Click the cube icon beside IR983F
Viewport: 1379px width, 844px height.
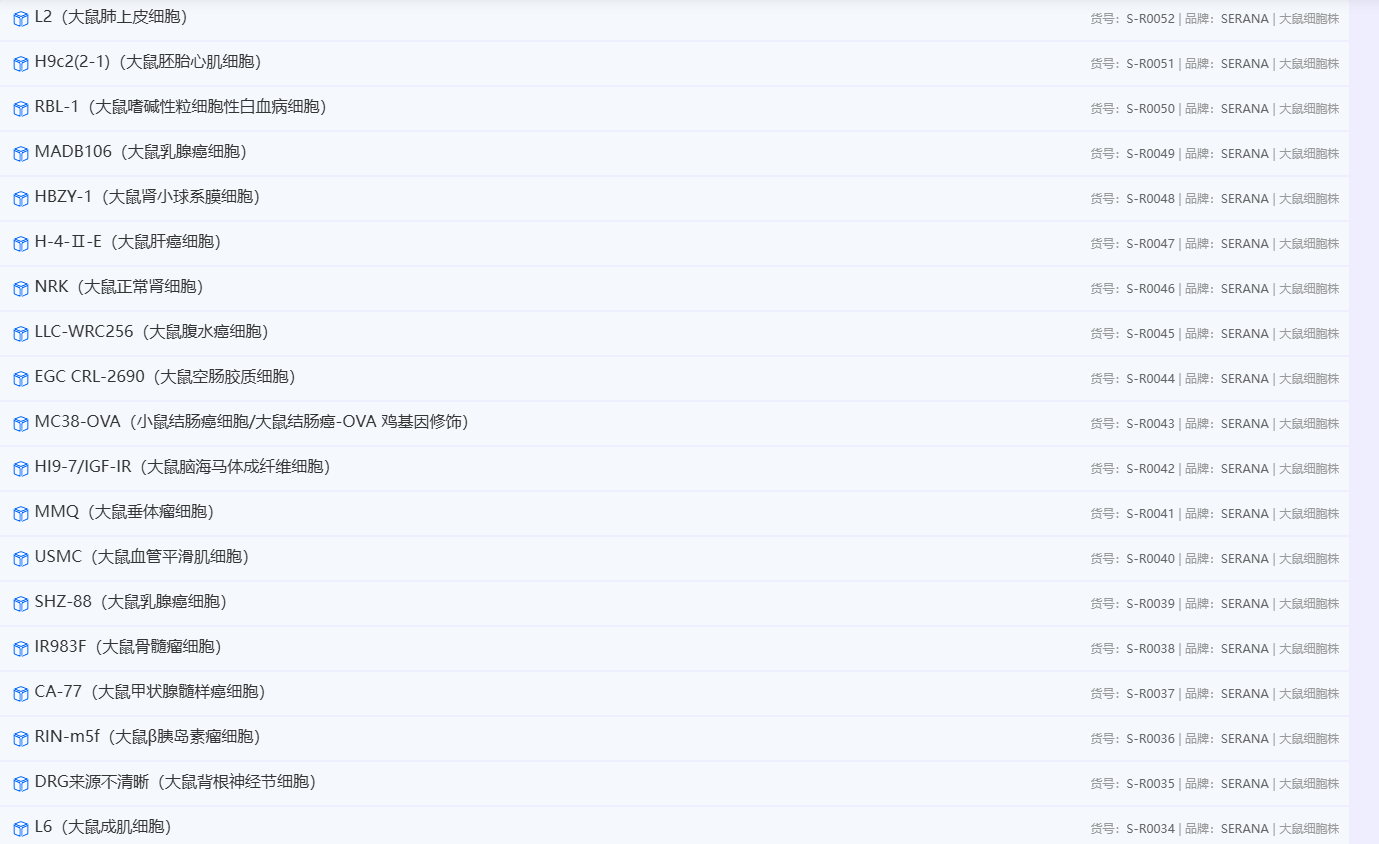[x=20, y=649]
